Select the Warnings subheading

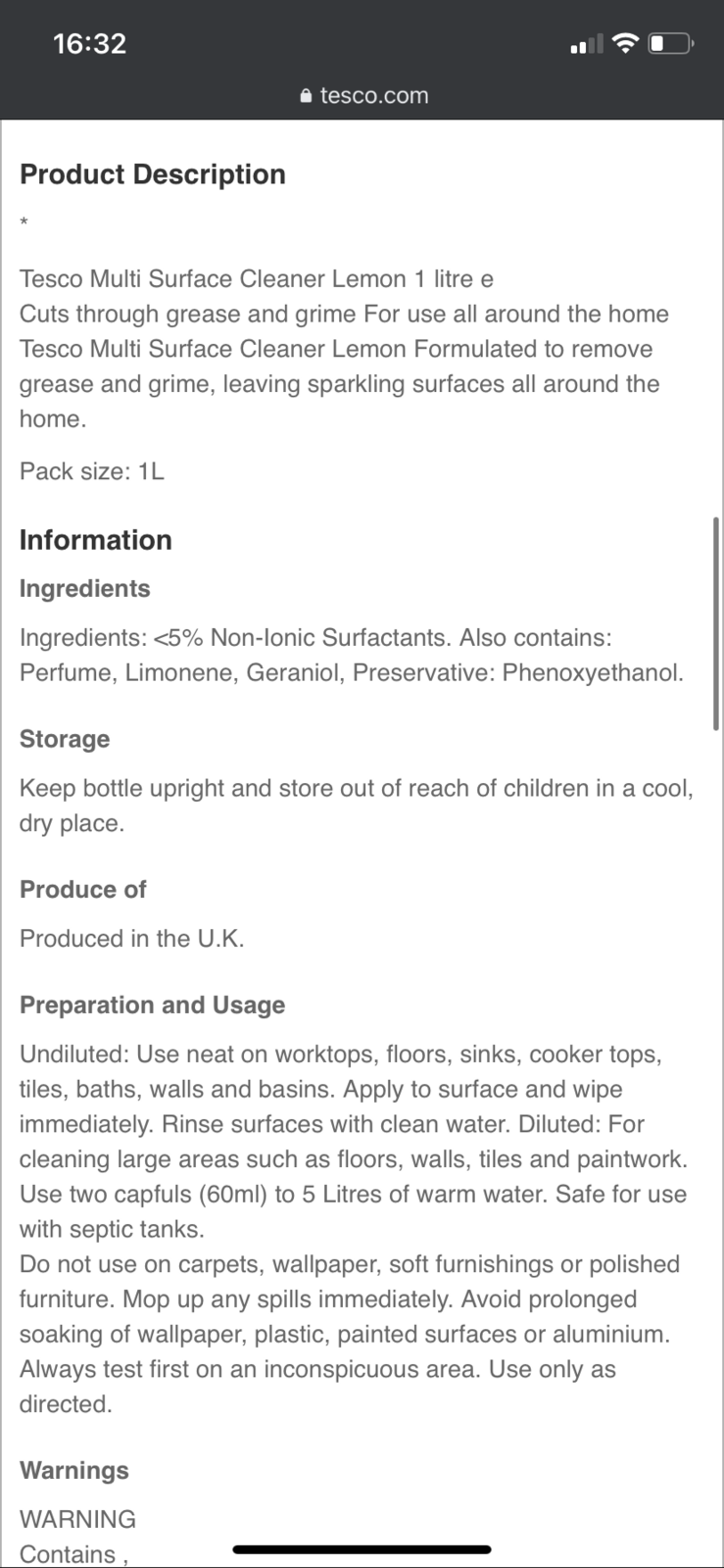click(74, 1471)
